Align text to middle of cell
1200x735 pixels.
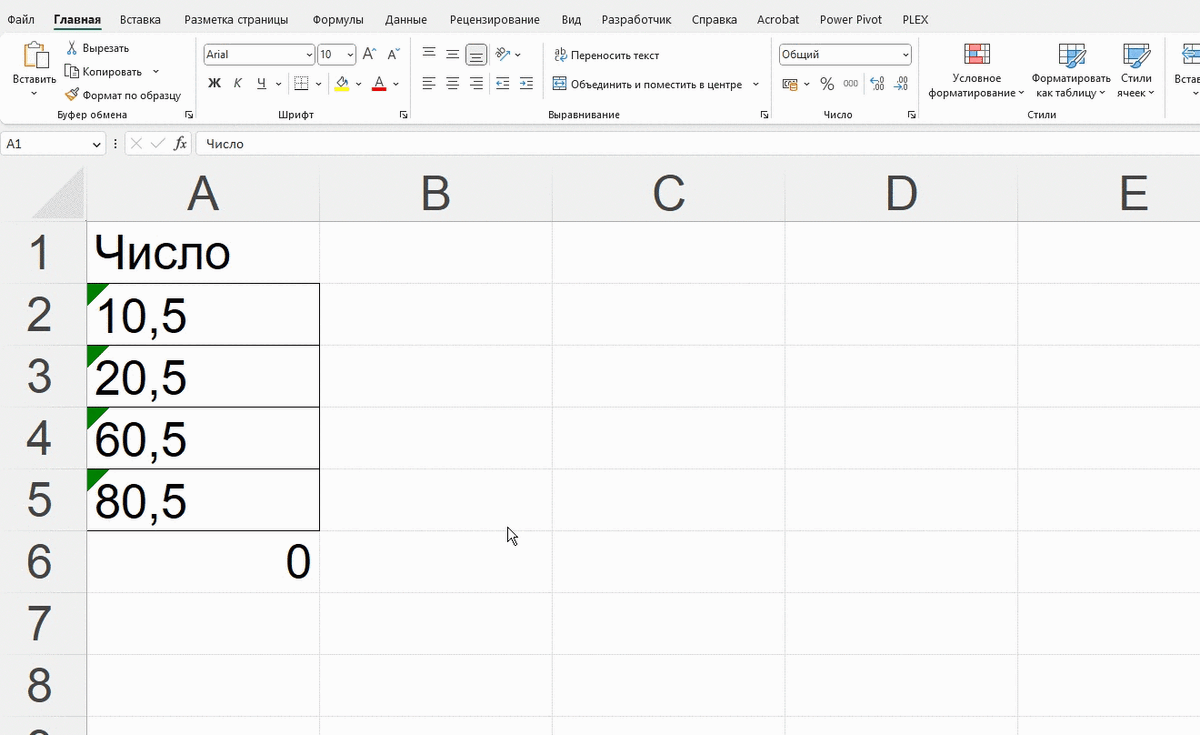point(453,54)
